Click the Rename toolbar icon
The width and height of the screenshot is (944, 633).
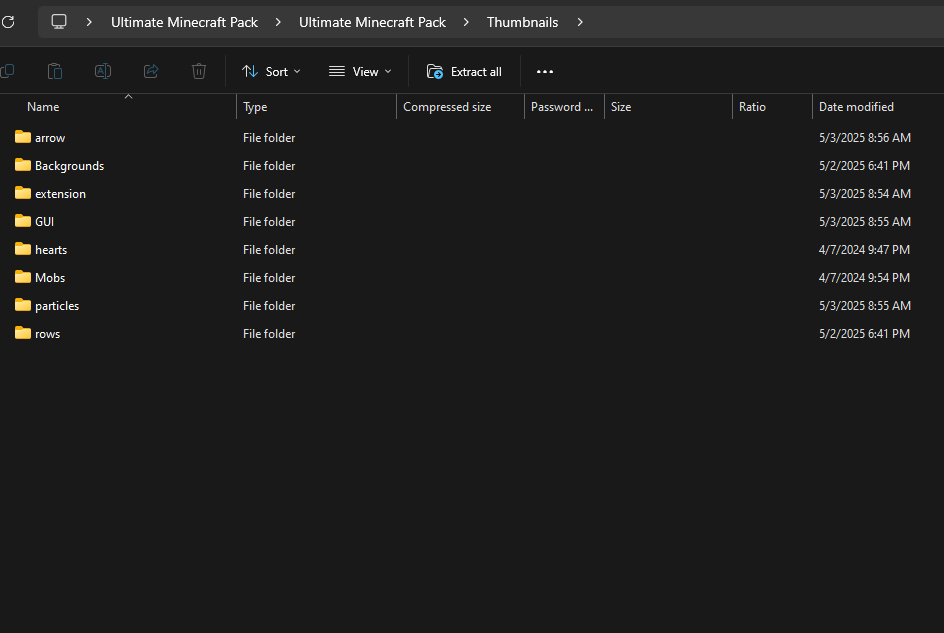coord(103,71)
